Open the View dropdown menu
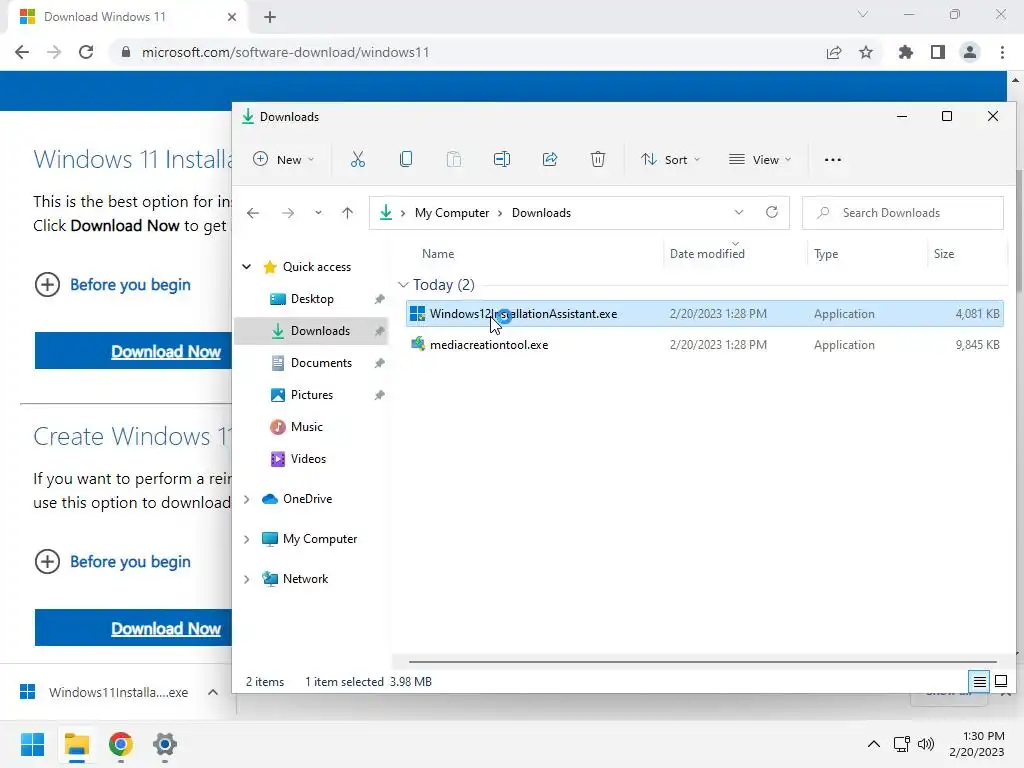 760,159
